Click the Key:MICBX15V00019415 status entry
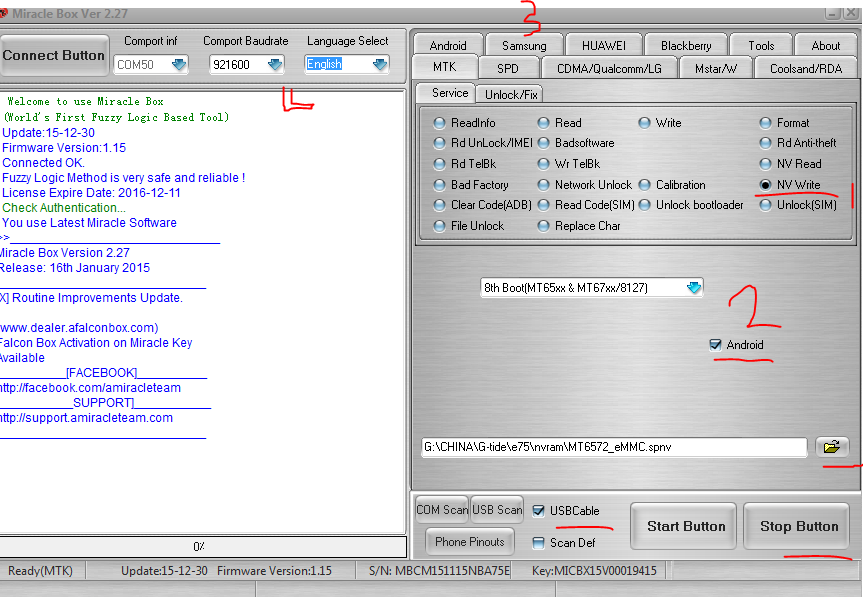This screenshot has width=863, height=597. pyautogui.click(x=594, y=571)
